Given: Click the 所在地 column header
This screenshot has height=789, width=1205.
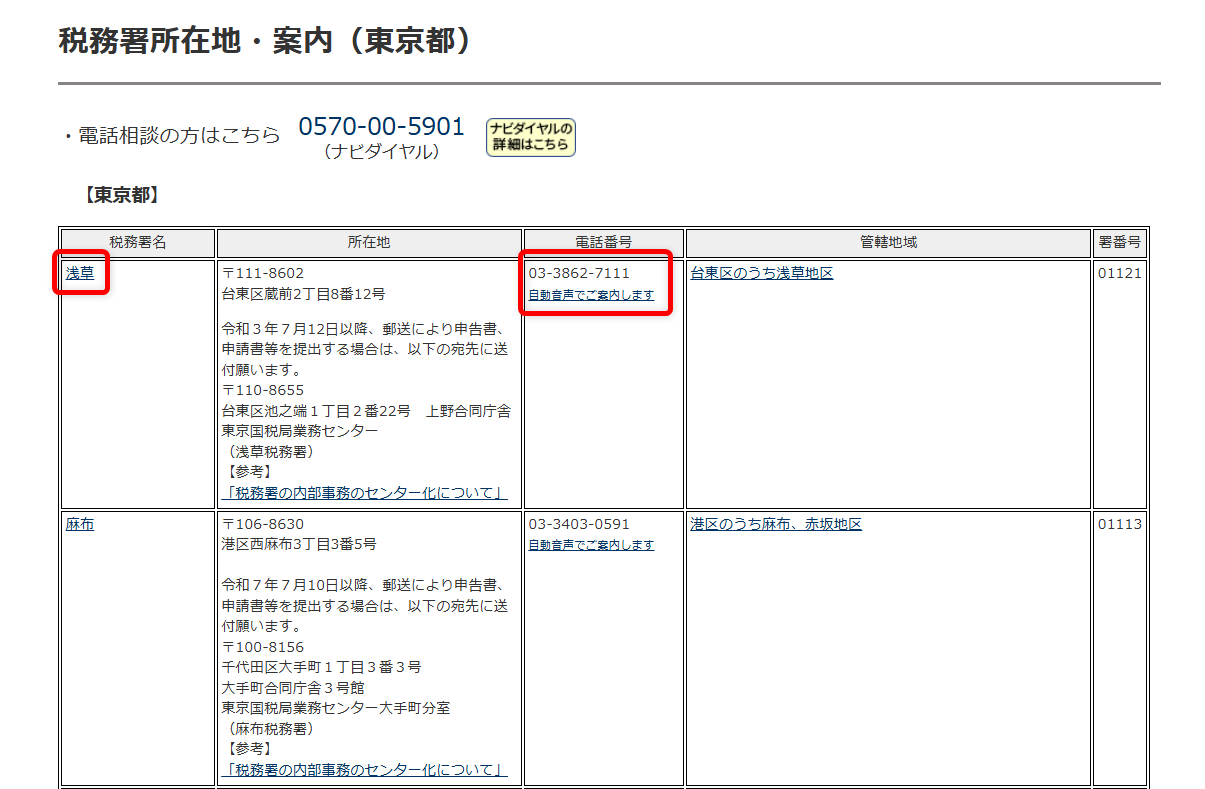Looking at the screenshot, I should point(369,242).
